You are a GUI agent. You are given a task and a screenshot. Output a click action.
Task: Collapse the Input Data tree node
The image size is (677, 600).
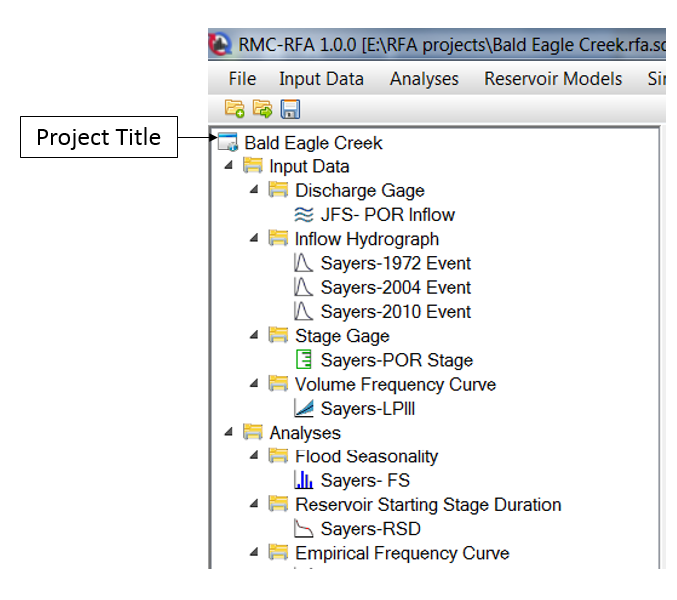(229, 165)
